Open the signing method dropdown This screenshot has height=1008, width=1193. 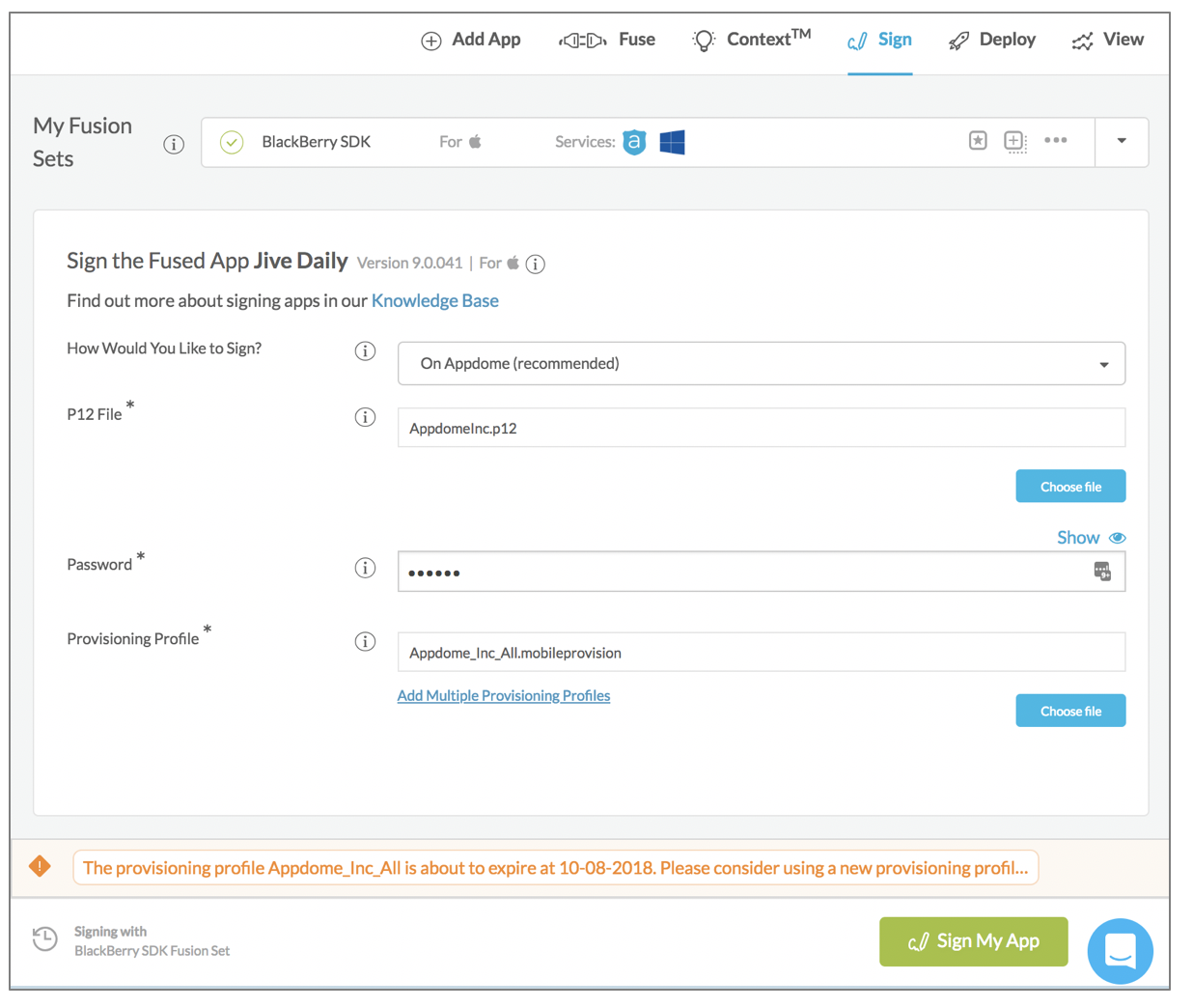762,363
